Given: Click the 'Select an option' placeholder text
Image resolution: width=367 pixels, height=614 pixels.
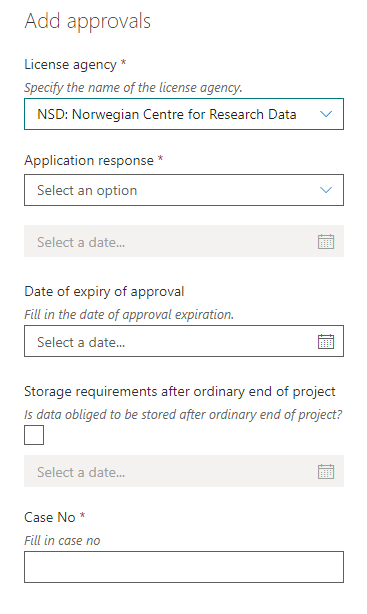Looking at the screenshot, I should [x=87, y=190].
